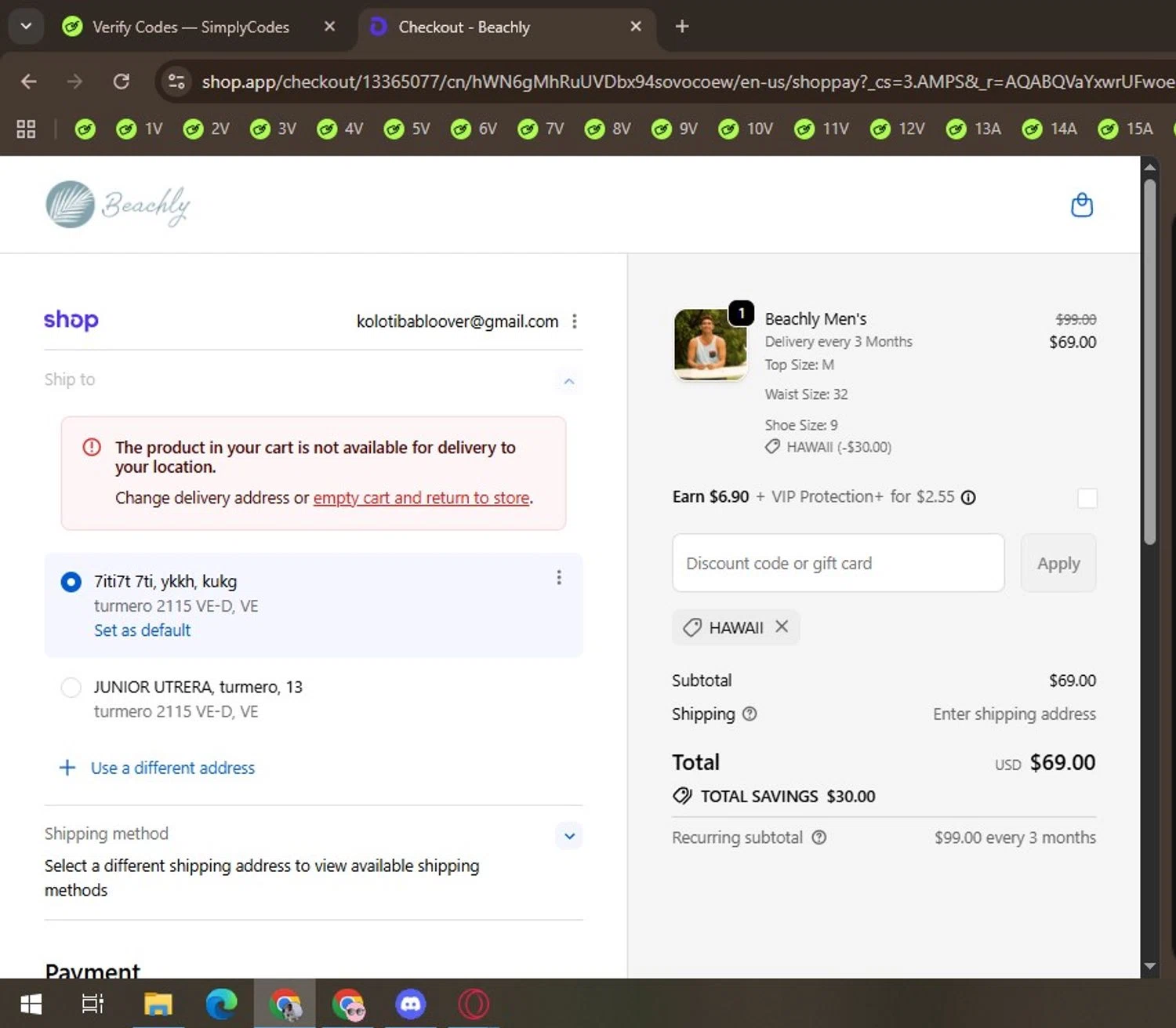Click the Beachly Men's product thumbnail

coord(710,344)
